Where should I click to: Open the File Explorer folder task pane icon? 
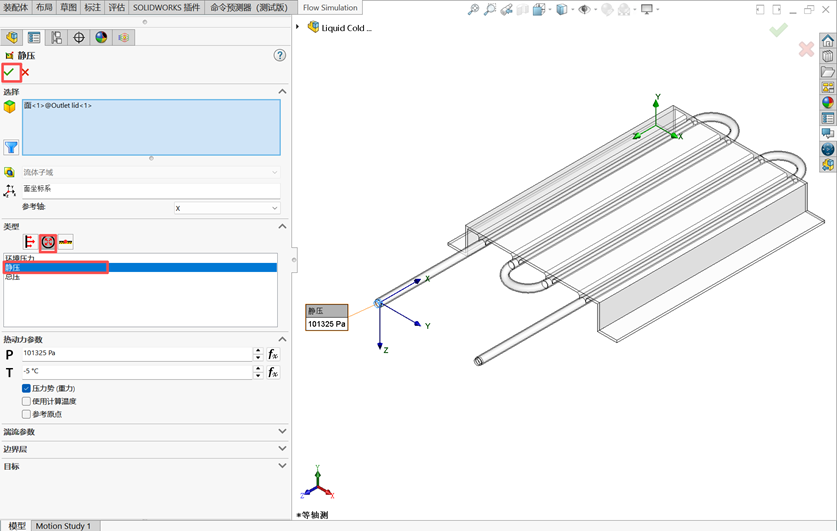click(x=828, y=72)
